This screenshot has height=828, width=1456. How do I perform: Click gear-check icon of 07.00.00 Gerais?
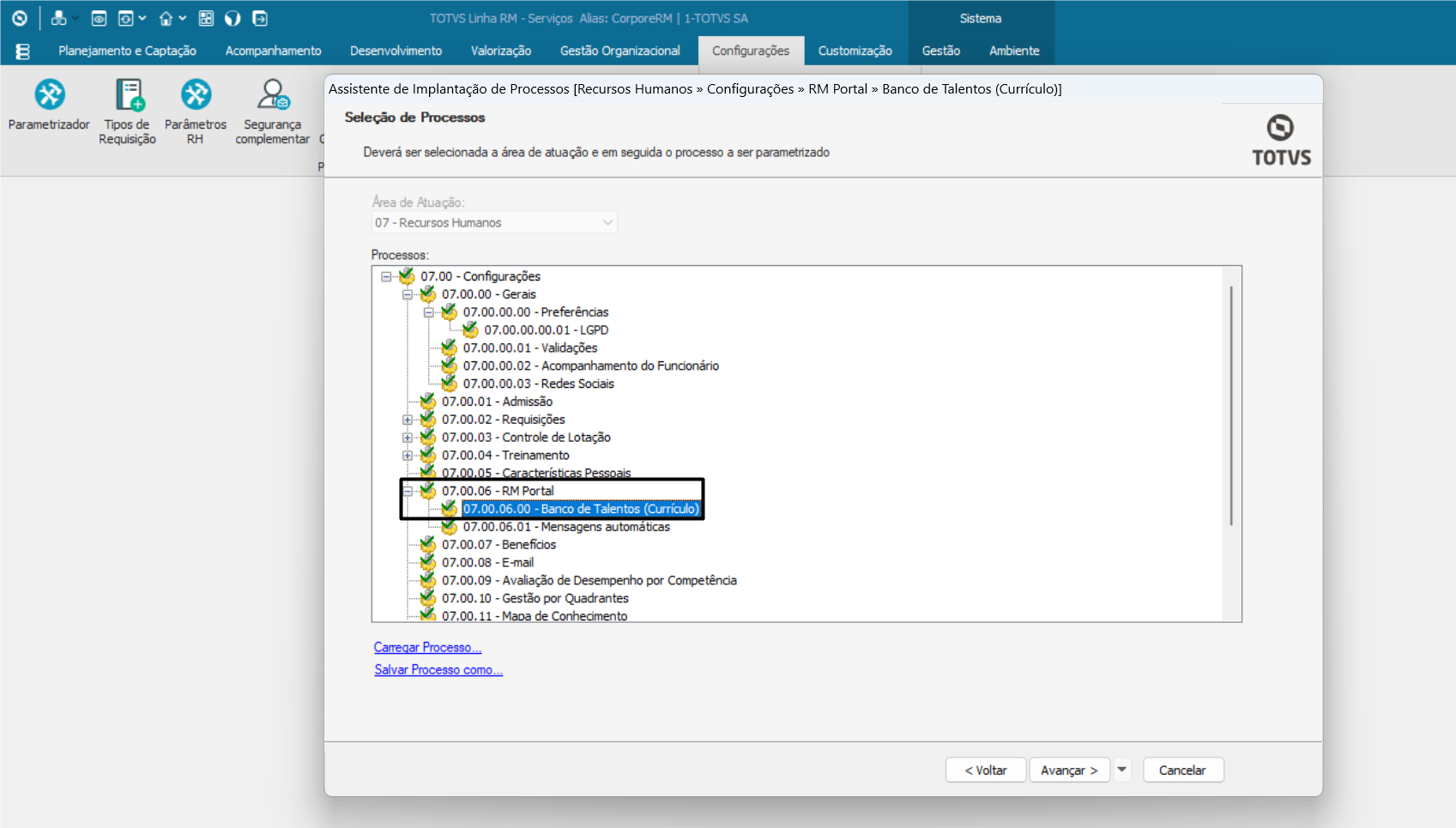pyautogui.click(x=428, y=293)
